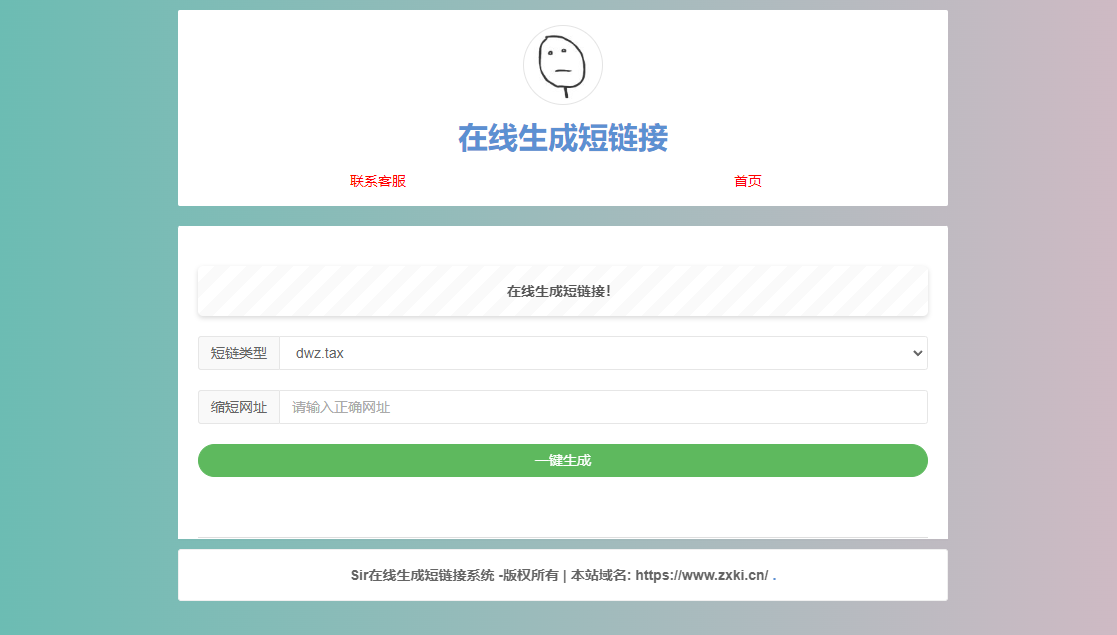The width and height of the screenshot is (1117, 635).
Task: Click the 缩短网址 label
Action: point(238,407)
